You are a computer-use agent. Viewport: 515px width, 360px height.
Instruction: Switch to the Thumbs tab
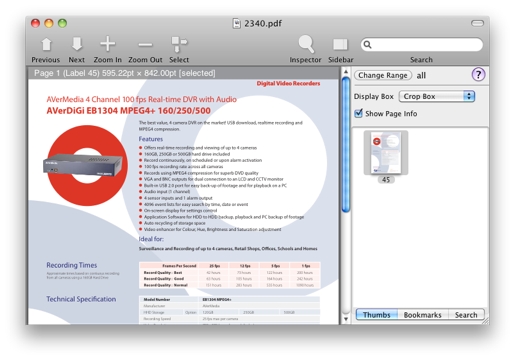click(376, 315)
